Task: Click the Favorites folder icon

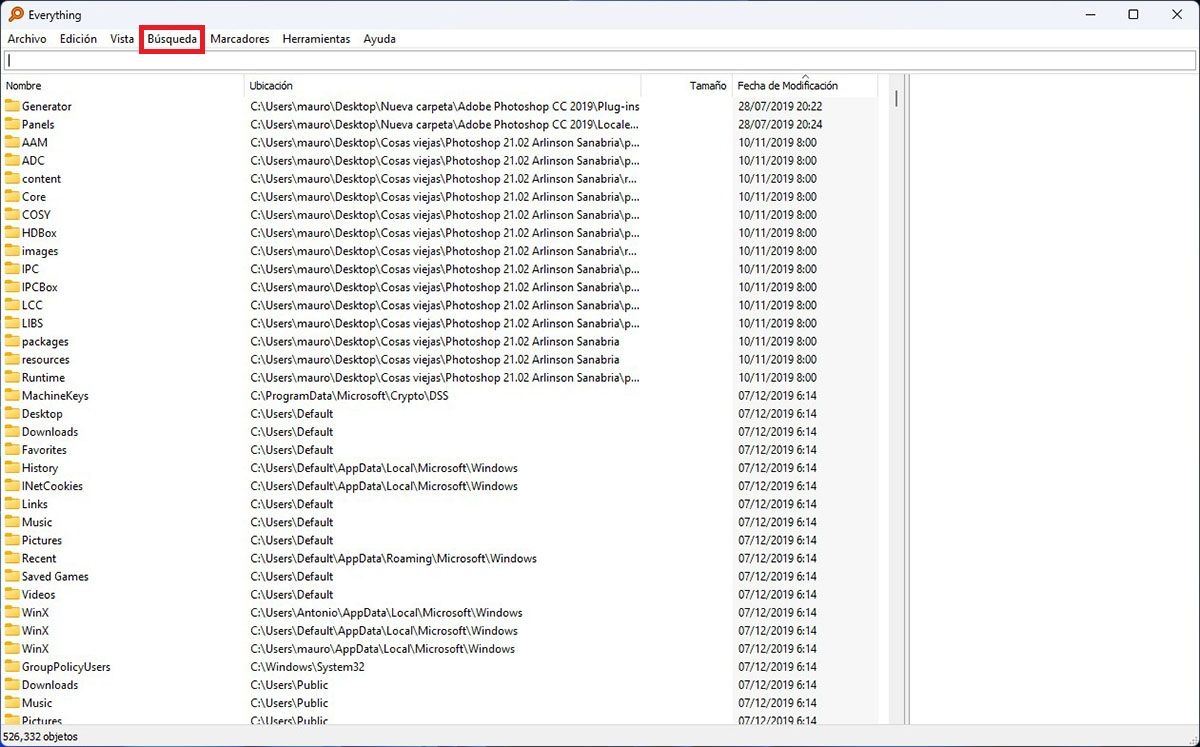Action: click(x=12, y=449)
